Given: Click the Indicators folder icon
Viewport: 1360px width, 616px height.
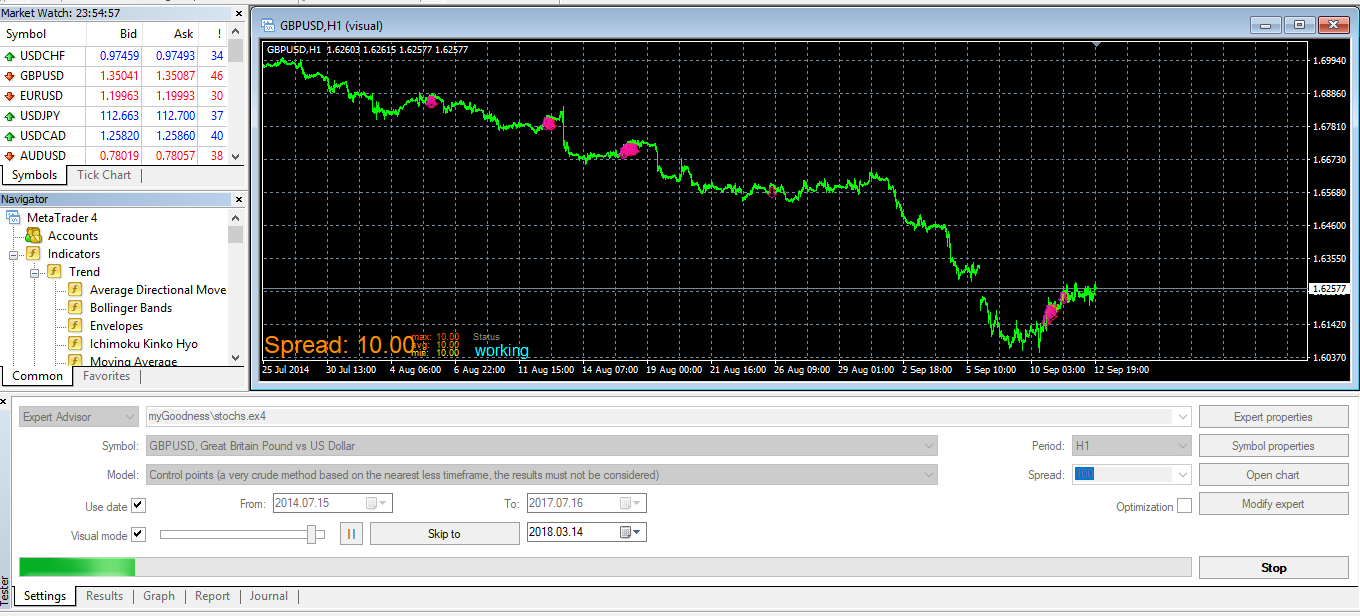Looking at the screenshot, I should point(33,254).
